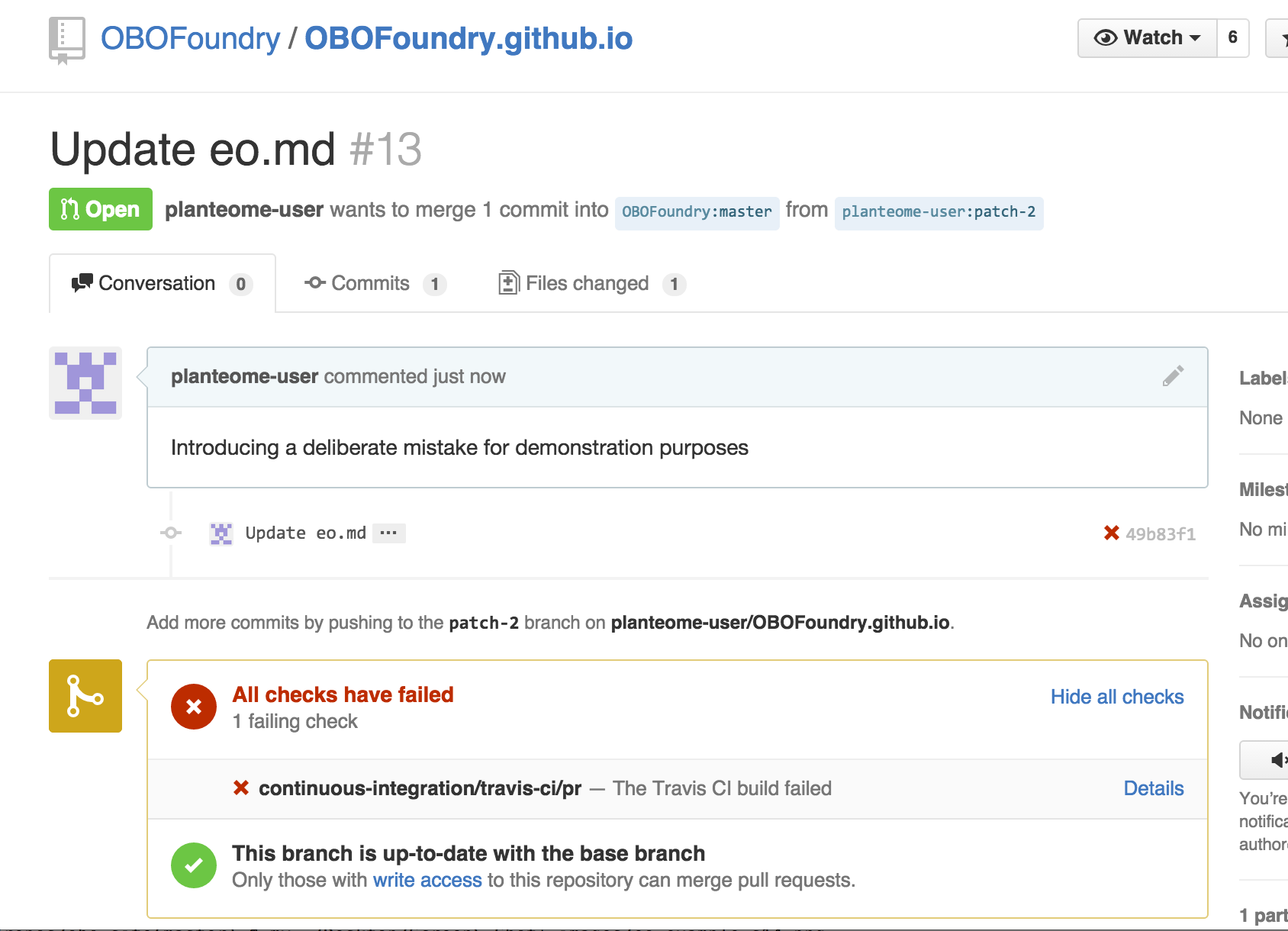This screenshot has width=1288, height=931.
Task: Open the OBOFoundry.github.io repository link
Action: pos(469,39)
